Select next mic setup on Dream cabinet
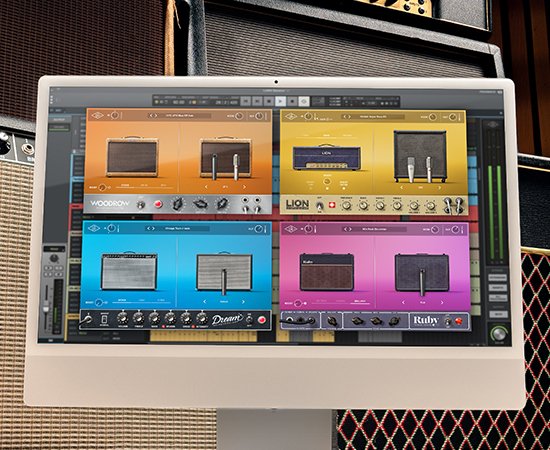Viewport: 550px width, 450px height. [x=244, y=302]
